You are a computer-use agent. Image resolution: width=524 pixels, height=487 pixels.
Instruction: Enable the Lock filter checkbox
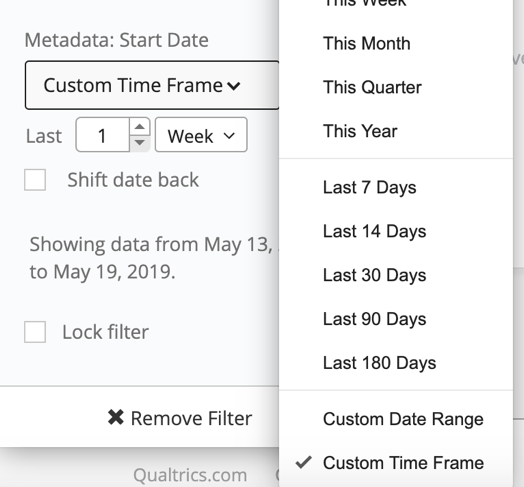35,332
